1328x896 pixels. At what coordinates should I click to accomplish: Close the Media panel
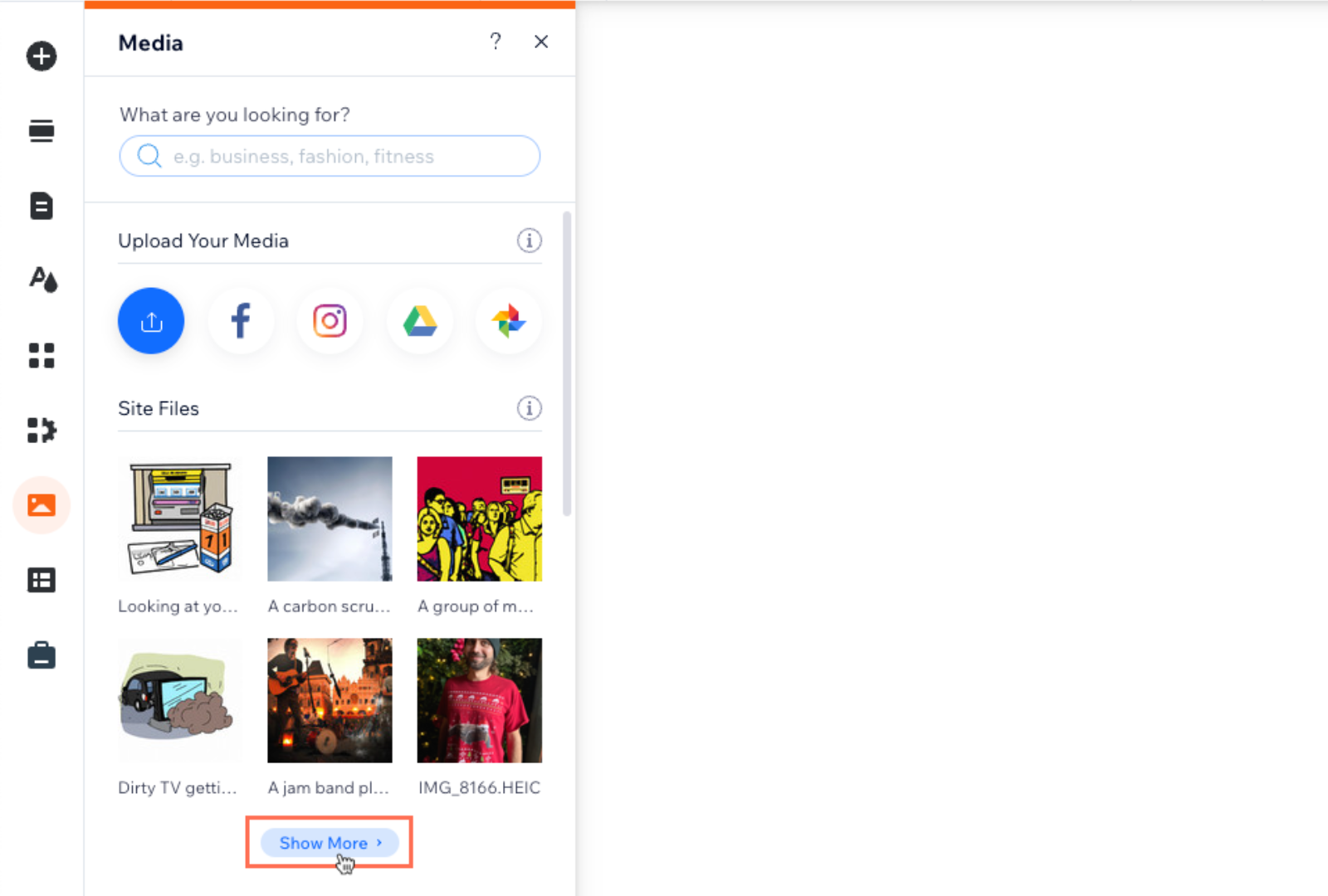click(x=541, y=41)
